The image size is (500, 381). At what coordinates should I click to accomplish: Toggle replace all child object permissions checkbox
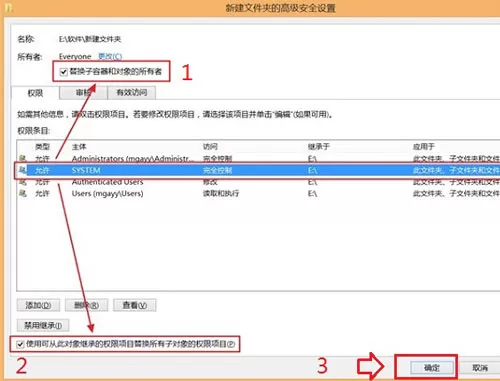(x=20, y=344)
